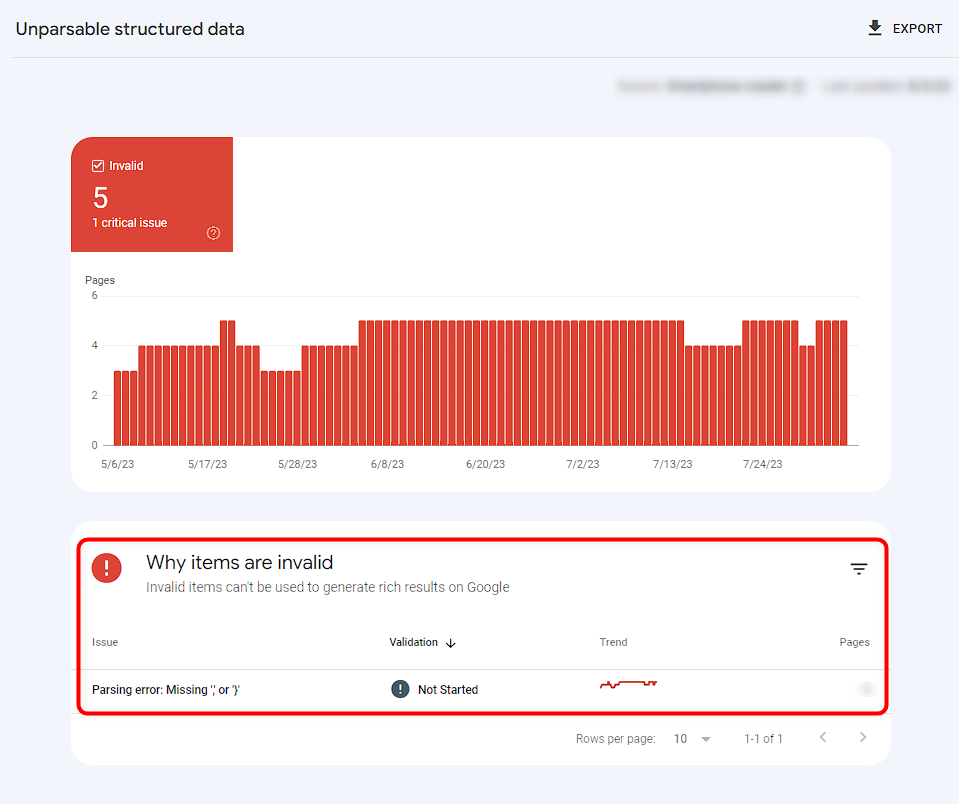The width and height of the screenshot is (959, 804).
Task: Click the Issue column header
Action: click(x=105, y=642)
